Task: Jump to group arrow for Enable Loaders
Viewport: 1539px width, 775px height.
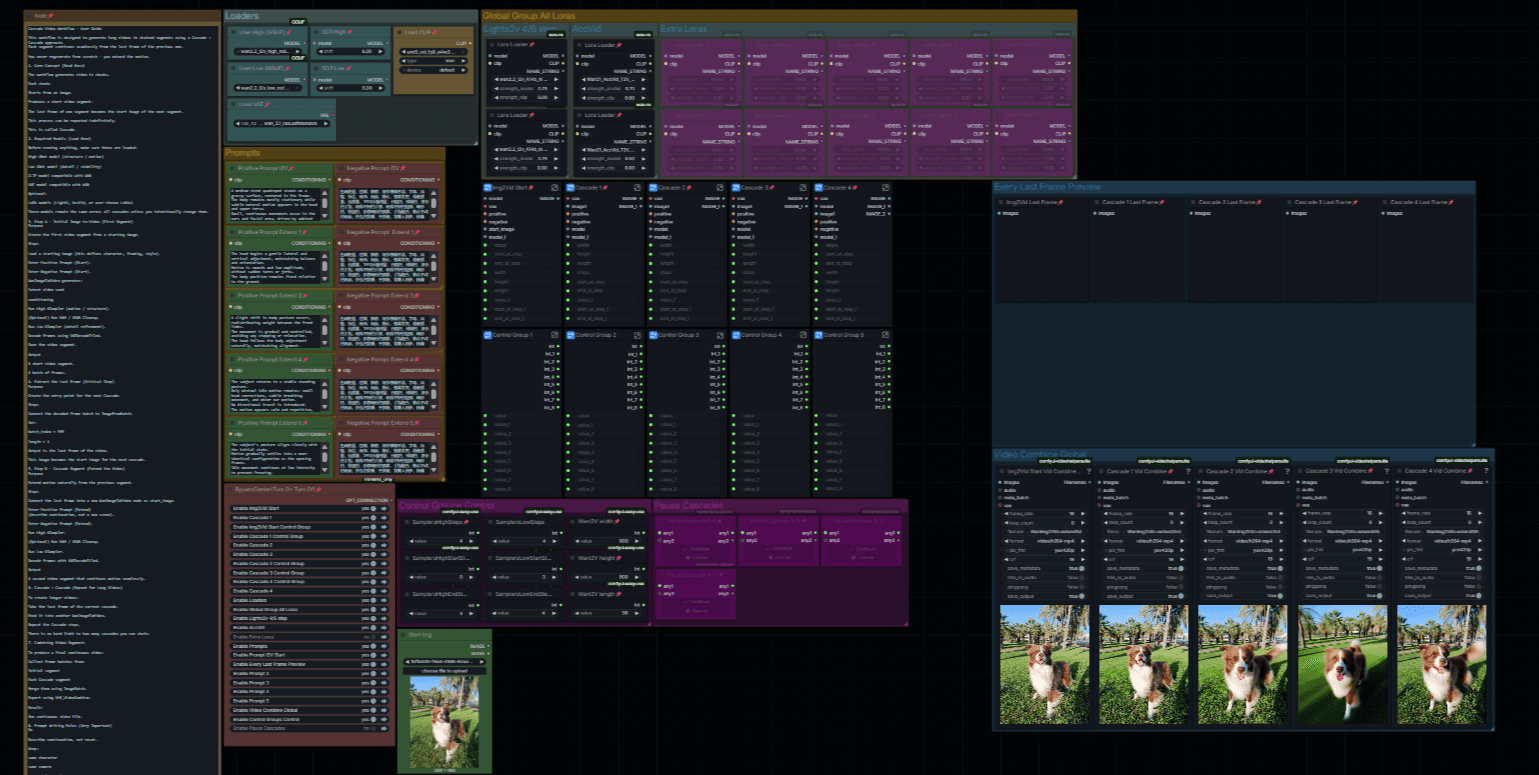Action: coord(384,600)
